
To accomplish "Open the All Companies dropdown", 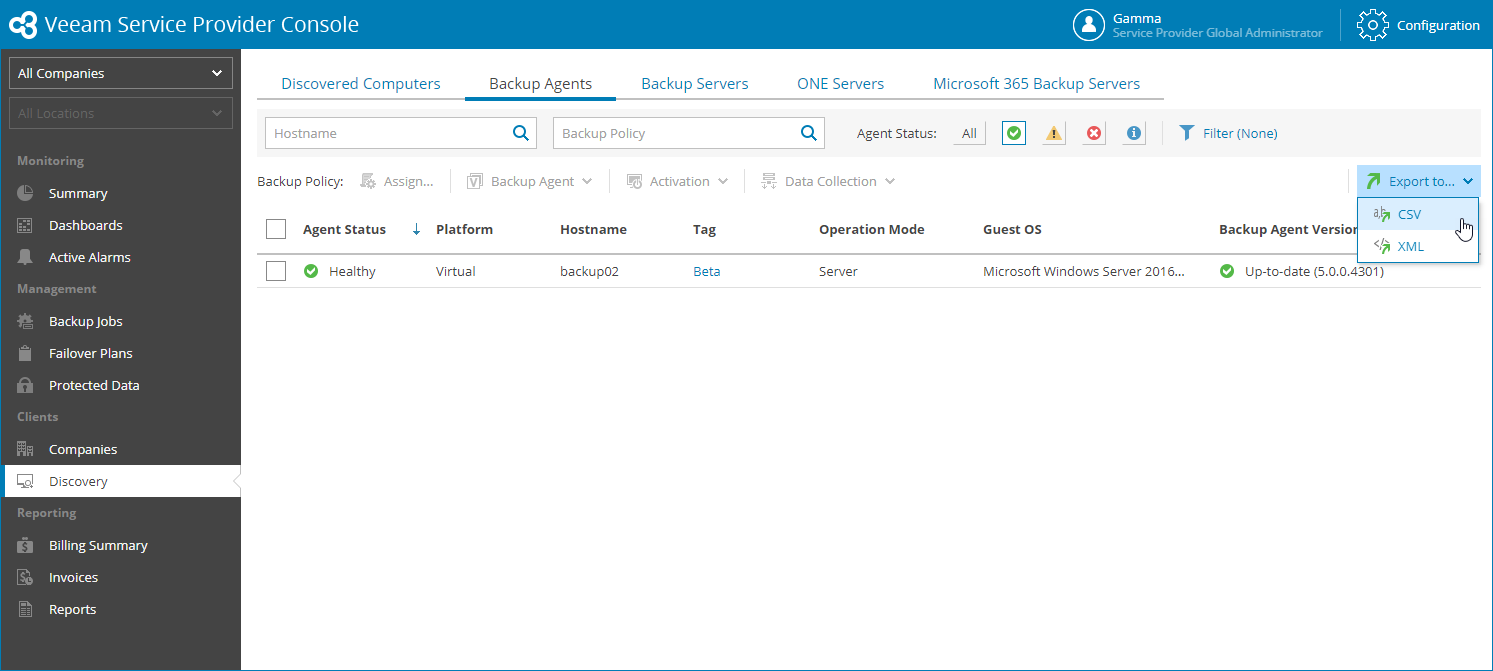I will pyautogui.click(x=121, y=73).
